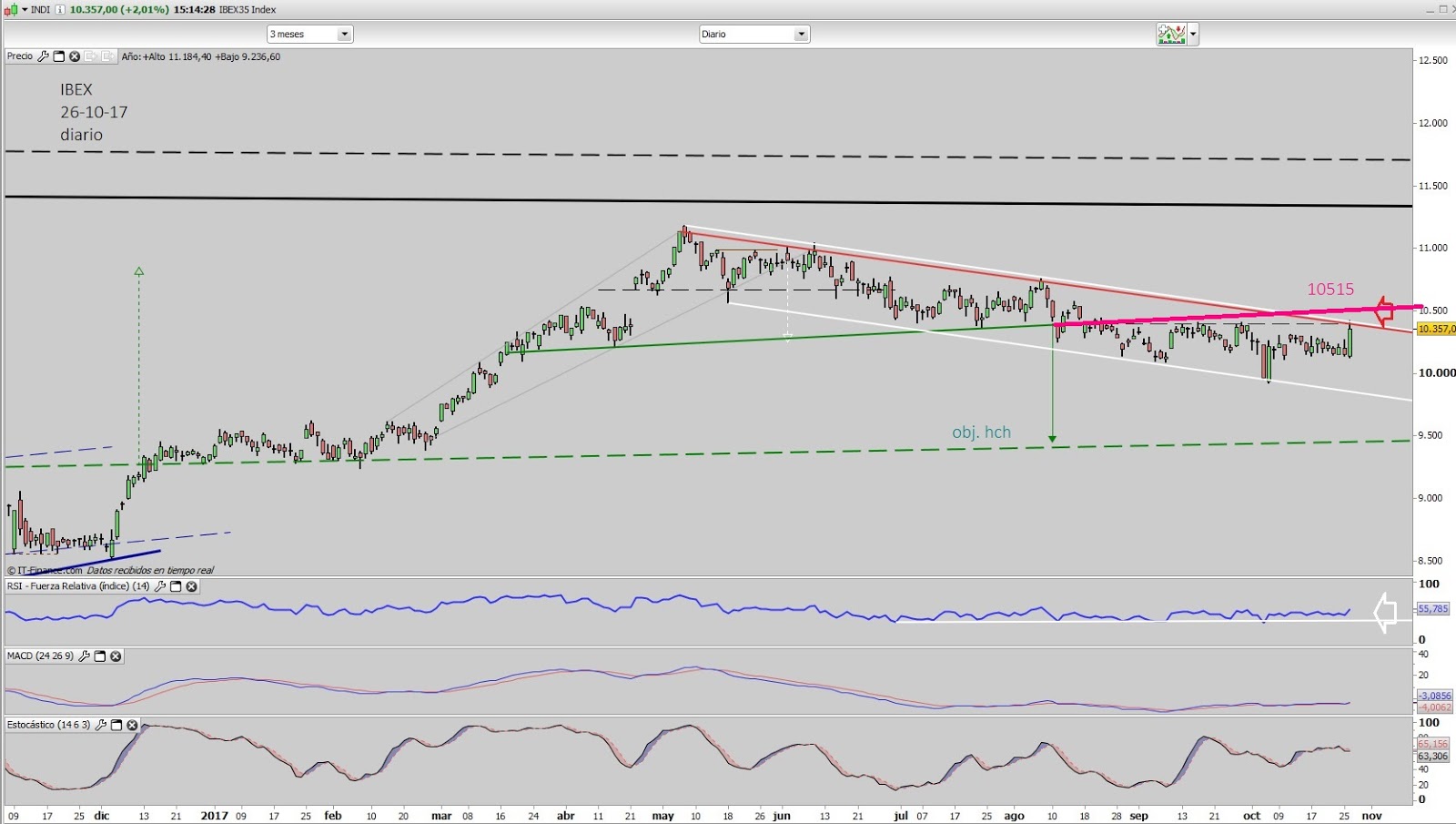Image resolution: width=1456 pixels, height=824 pixels.
Task: Open the candlestick chart style icon
Action: [11, 9]
